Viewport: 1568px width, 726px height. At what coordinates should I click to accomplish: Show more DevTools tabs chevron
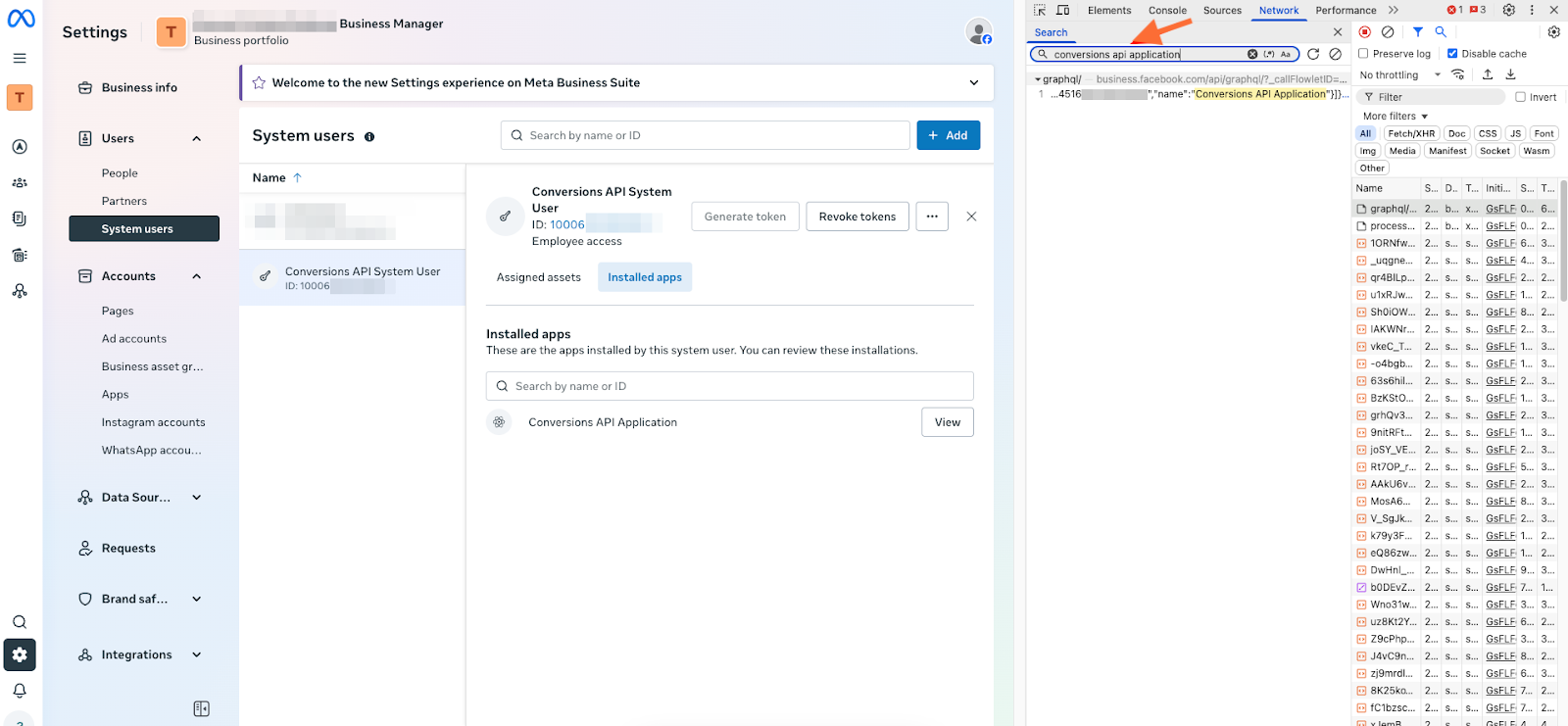click(x=1394, y=10)
